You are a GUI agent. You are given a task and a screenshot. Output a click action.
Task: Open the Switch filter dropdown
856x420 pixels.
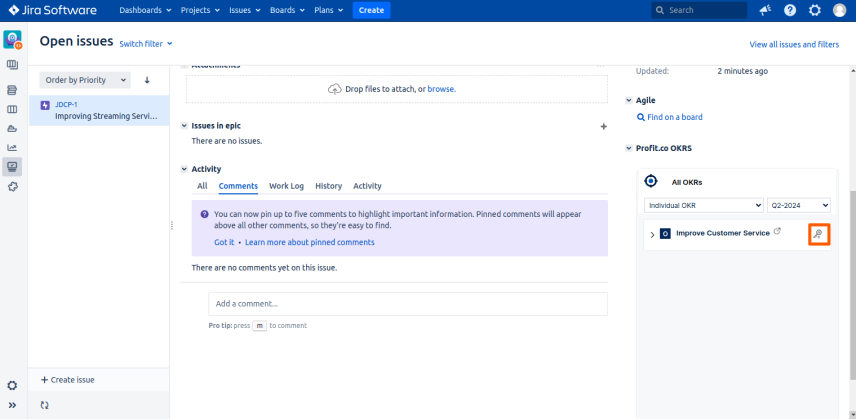pyautogui.click(x=146, y=44)
